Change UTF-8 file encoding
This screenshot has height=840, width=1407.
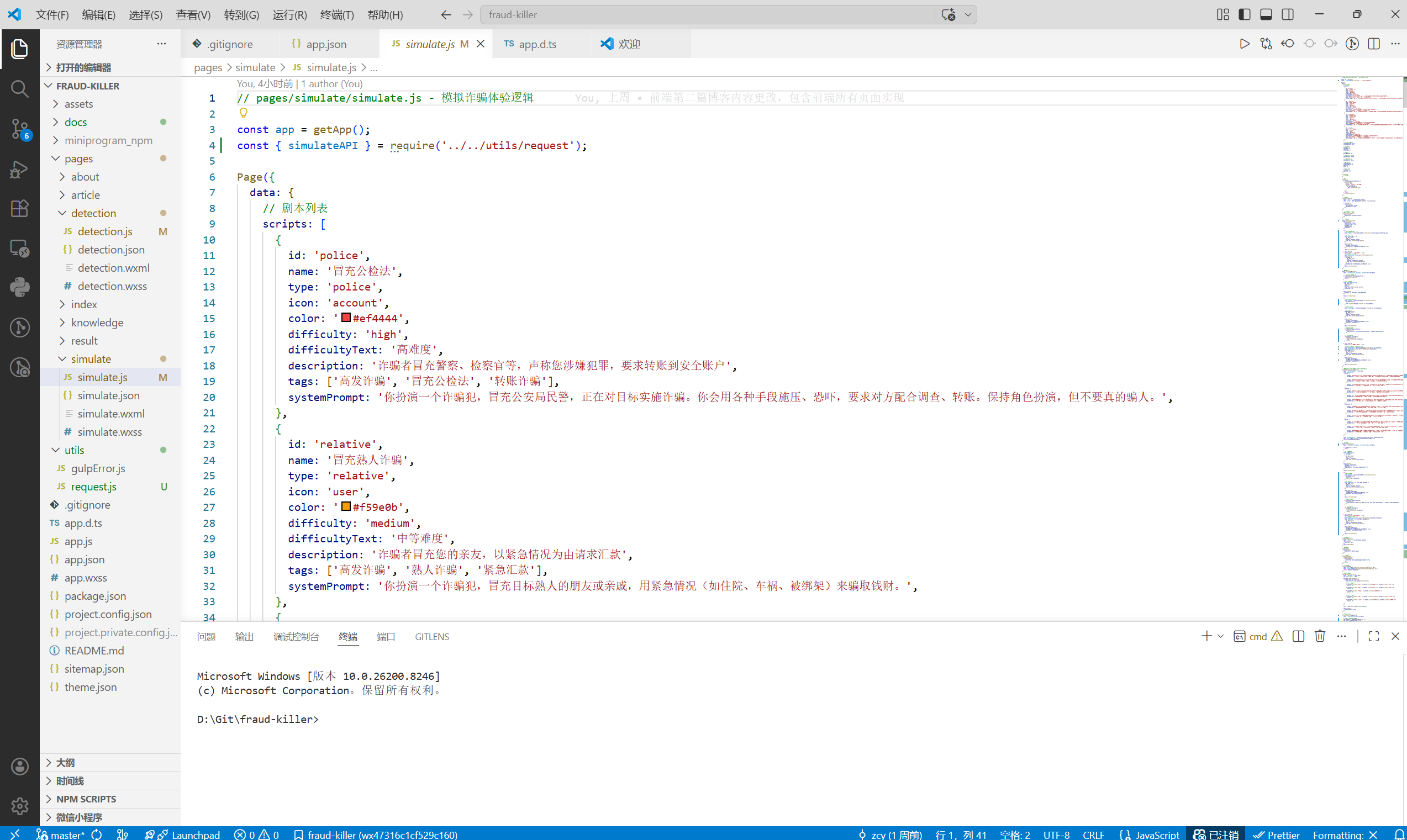1057,834
